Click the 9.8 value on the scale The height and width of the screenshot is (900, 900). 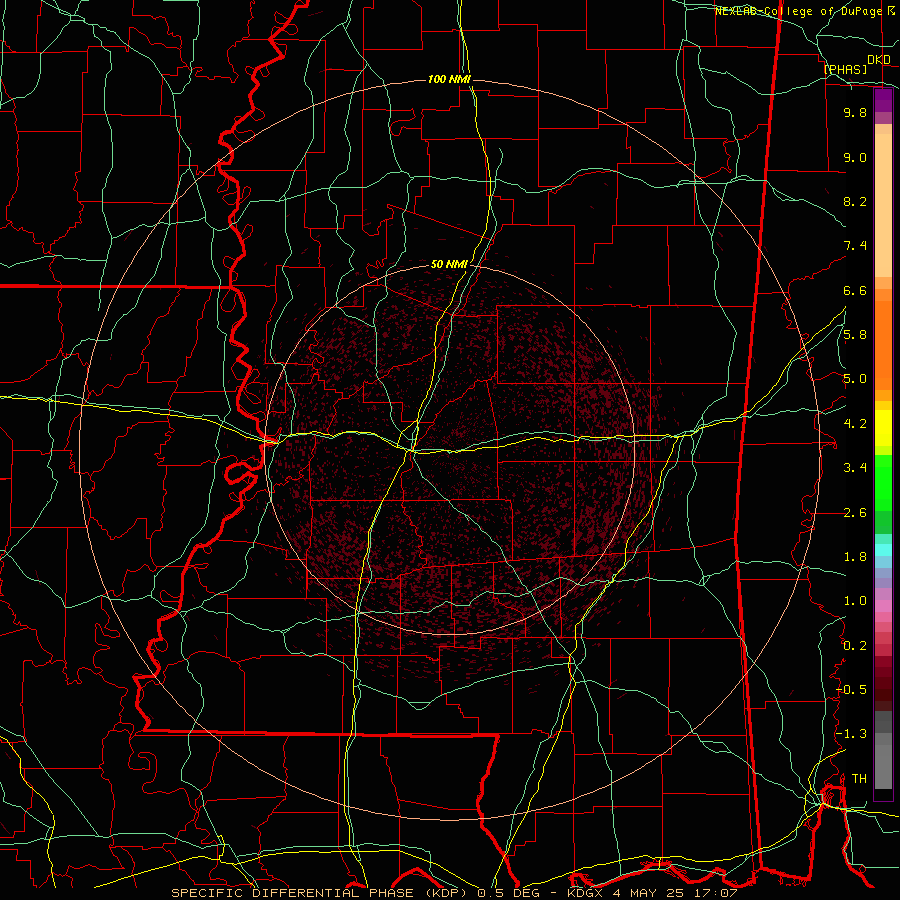(x=855, y=113)
